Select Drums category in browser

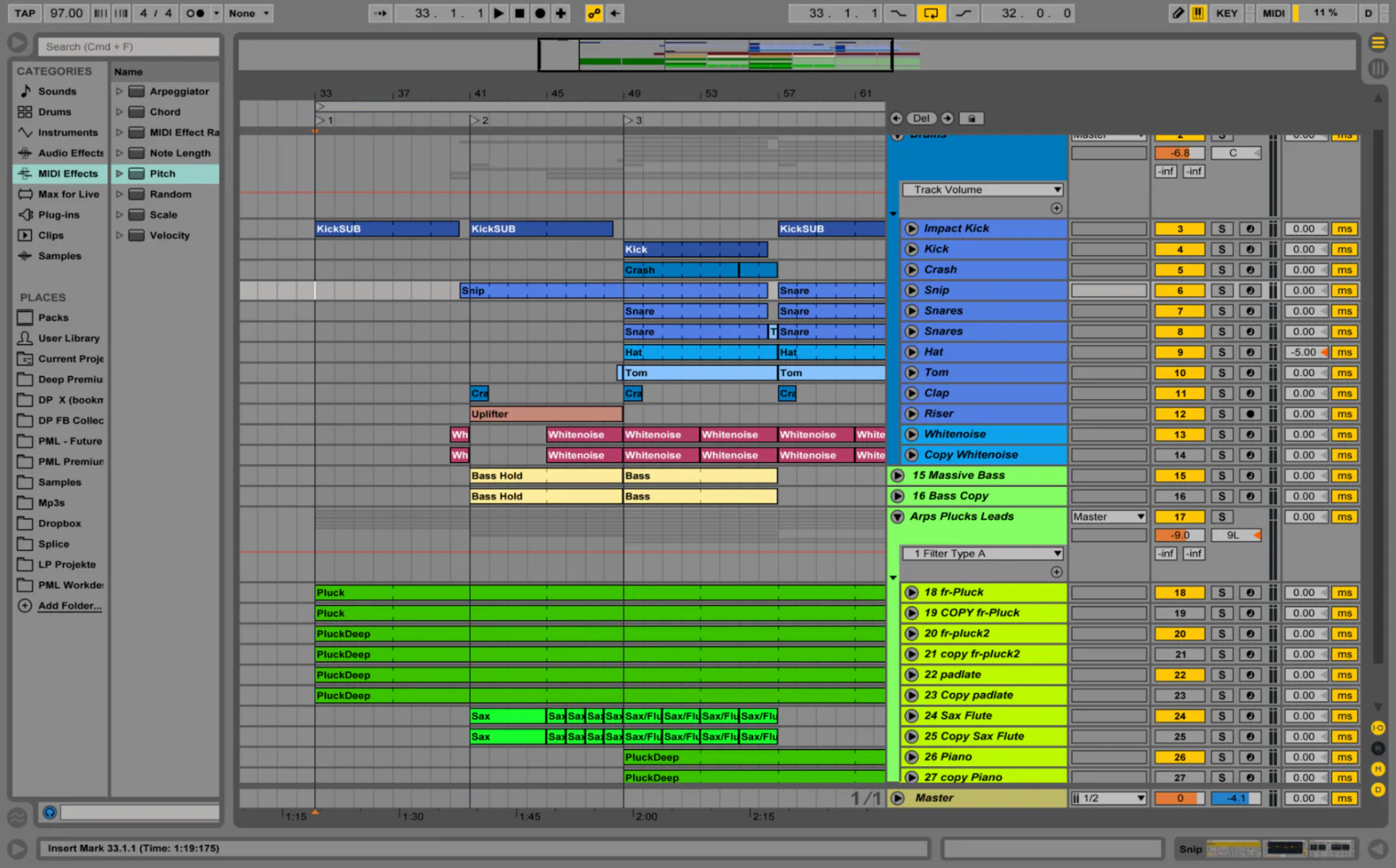coord(55,112)
